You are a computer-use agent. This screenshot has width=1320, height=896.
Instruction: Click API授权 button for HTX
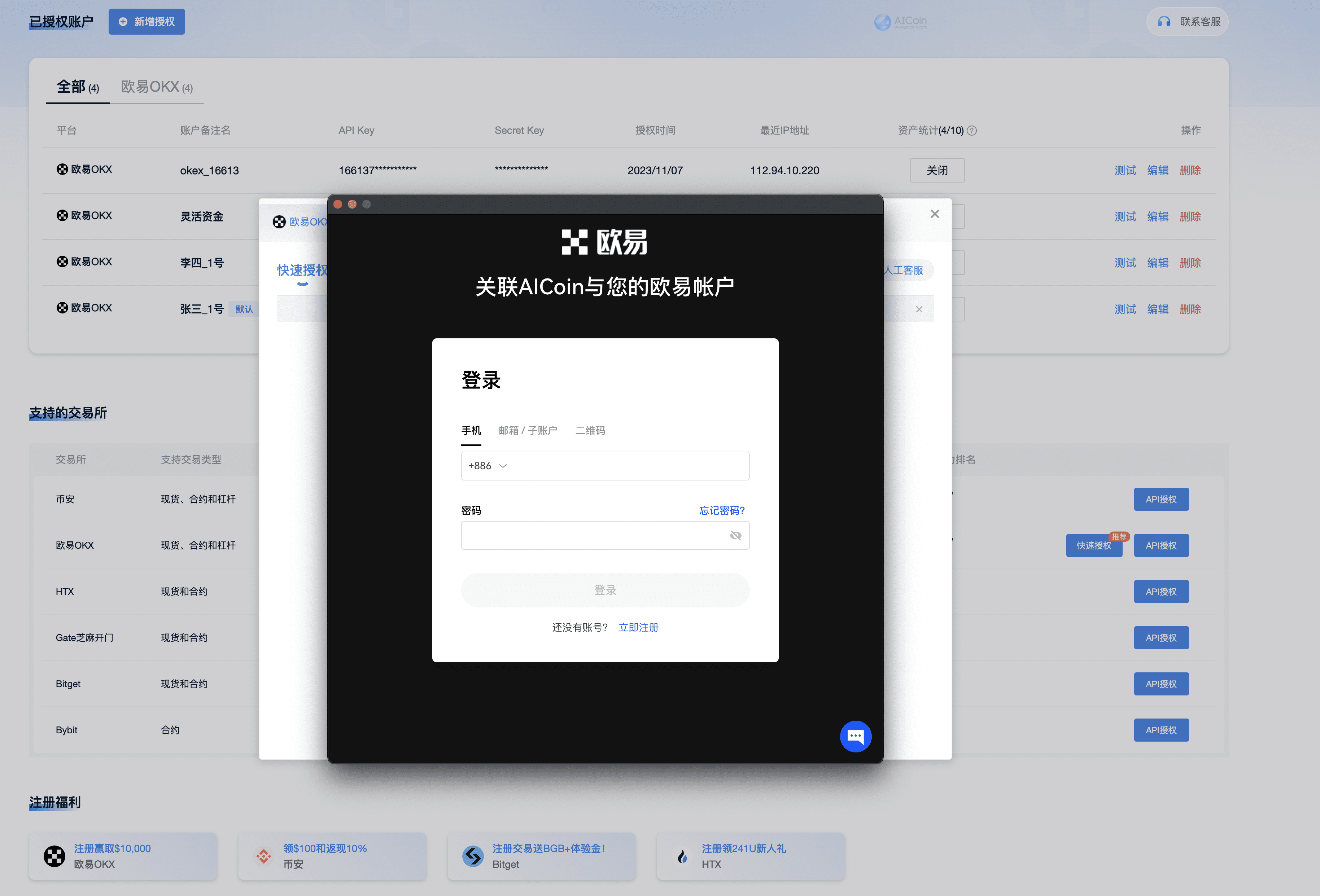[1161, 591]
